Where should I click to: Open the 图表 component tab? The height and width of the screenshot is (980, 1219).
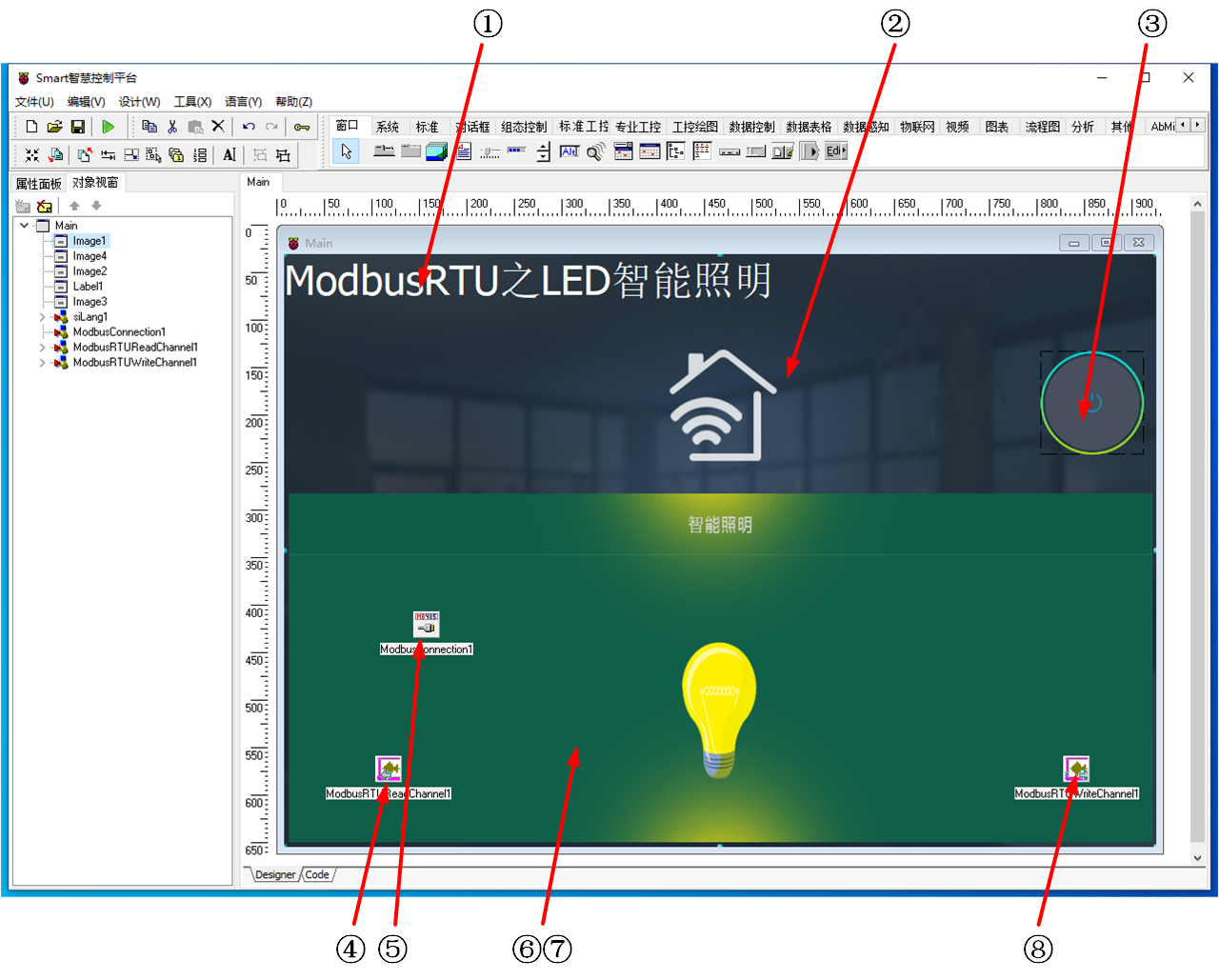pos(997,127)
